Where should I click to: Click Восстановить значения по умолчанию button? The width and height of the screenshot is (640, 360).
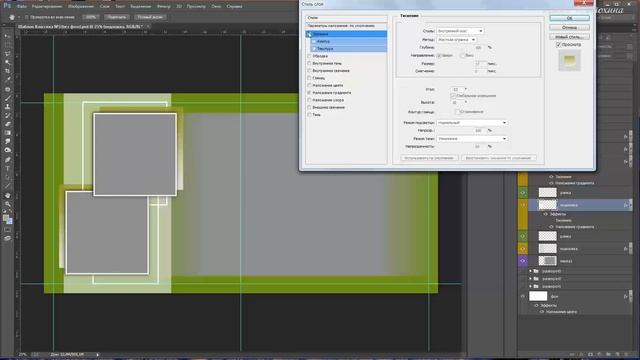(x=499, y=158)
